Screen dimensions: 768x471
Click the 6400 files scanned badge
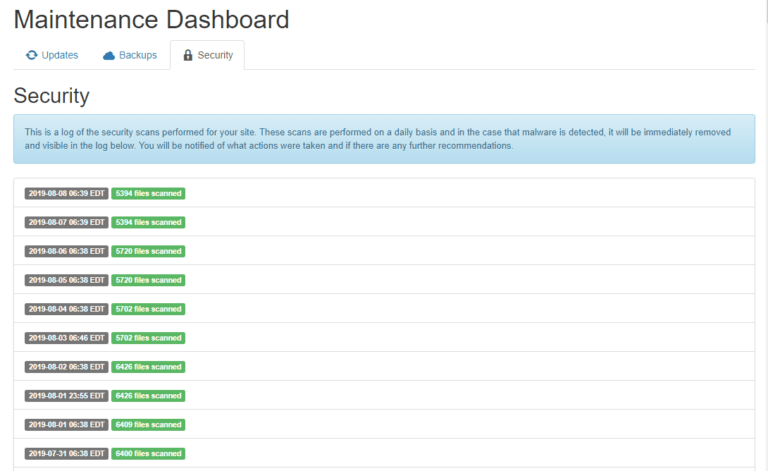148,453
